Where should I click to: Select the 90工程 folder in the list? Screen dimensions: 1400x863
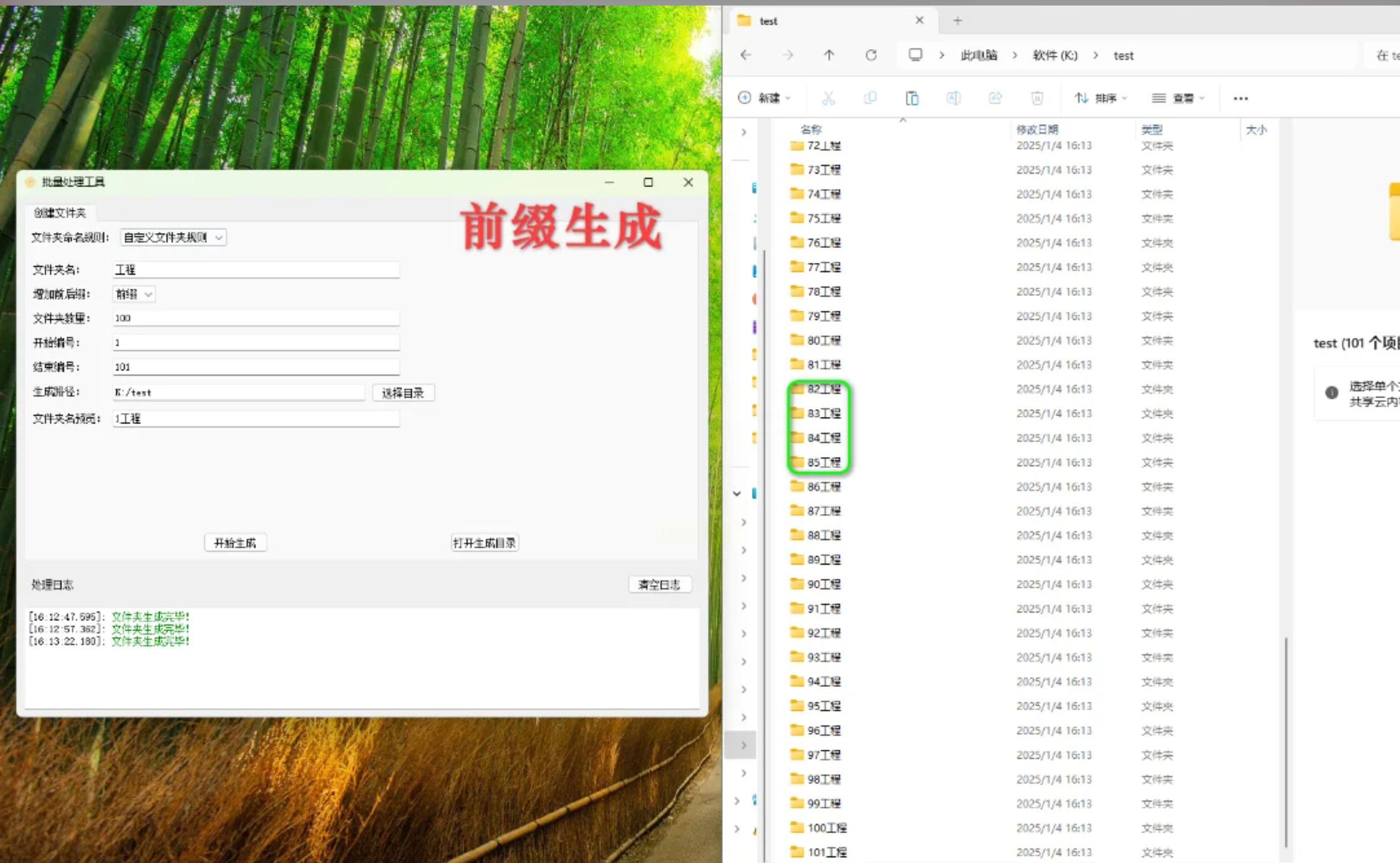click(823, 584)
